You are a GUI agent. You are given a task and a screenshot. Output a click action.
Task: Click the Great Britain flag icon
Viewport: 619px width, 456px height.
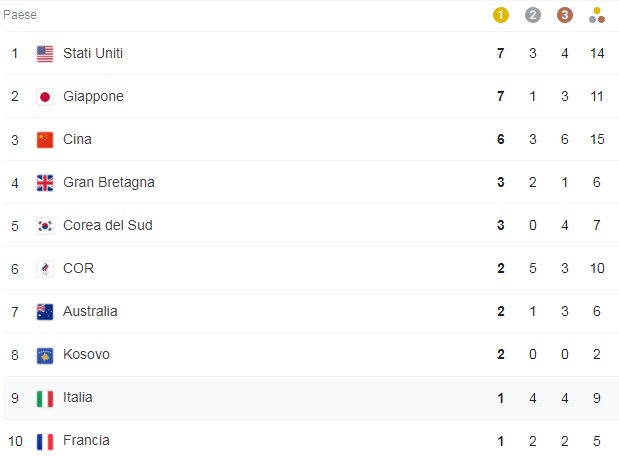45,183
